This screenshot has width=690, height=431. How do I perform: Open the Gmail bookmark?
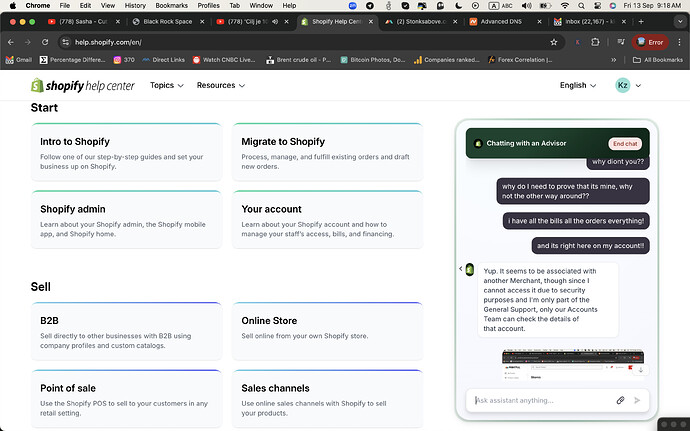click(19, 60)
